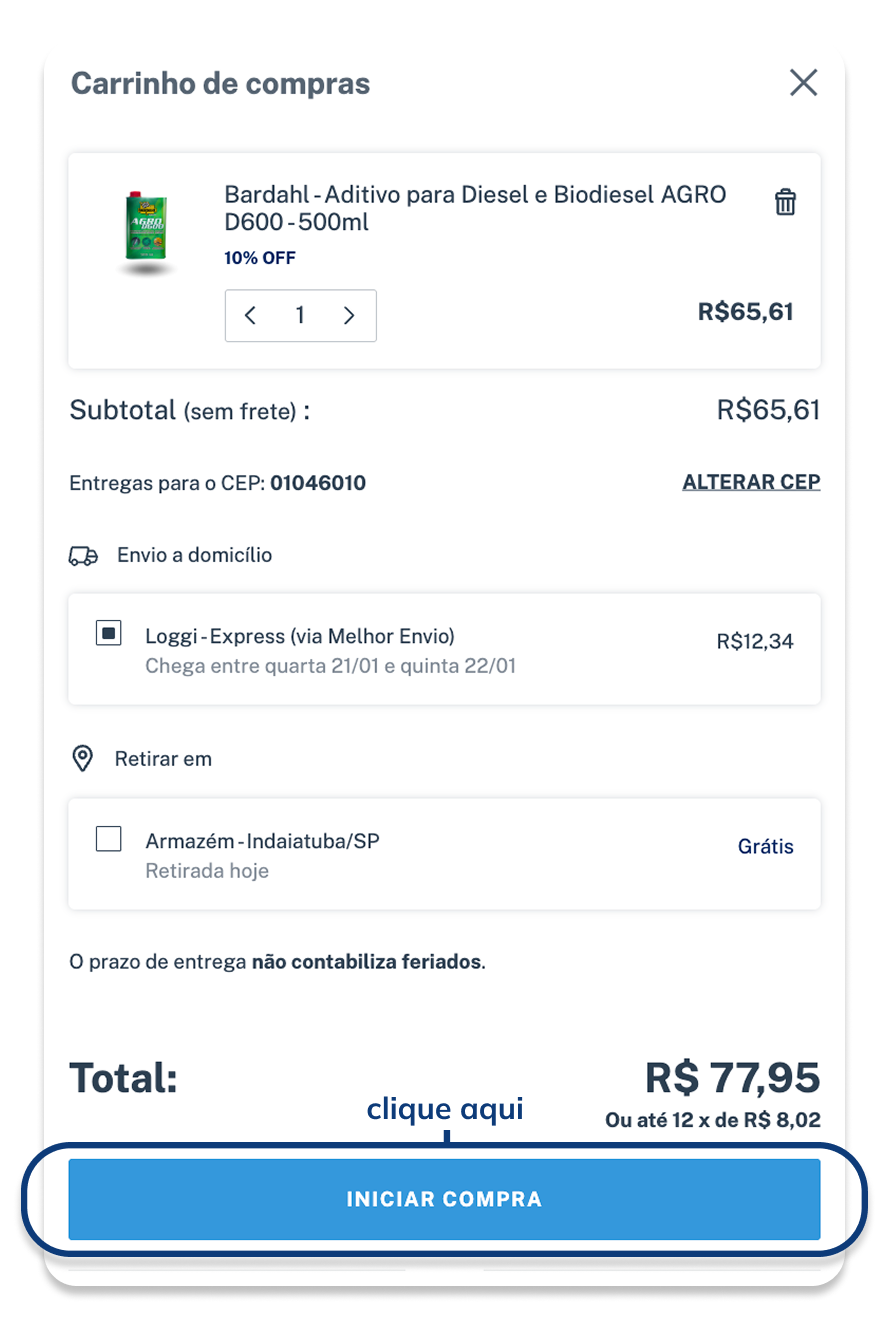Click the 10% OFF discount tag
The height and width of the screenshot is (1322, 889).
(260, 258)
